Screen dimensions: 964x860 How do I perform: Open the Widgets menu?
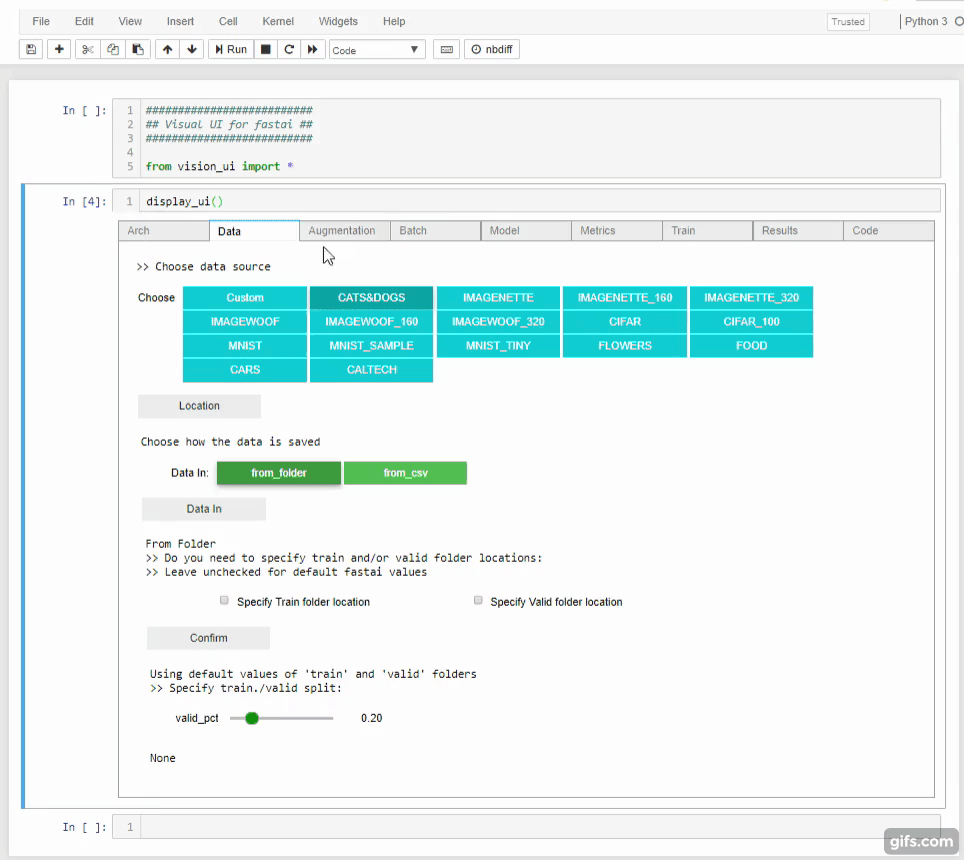(x=338, y=22)
